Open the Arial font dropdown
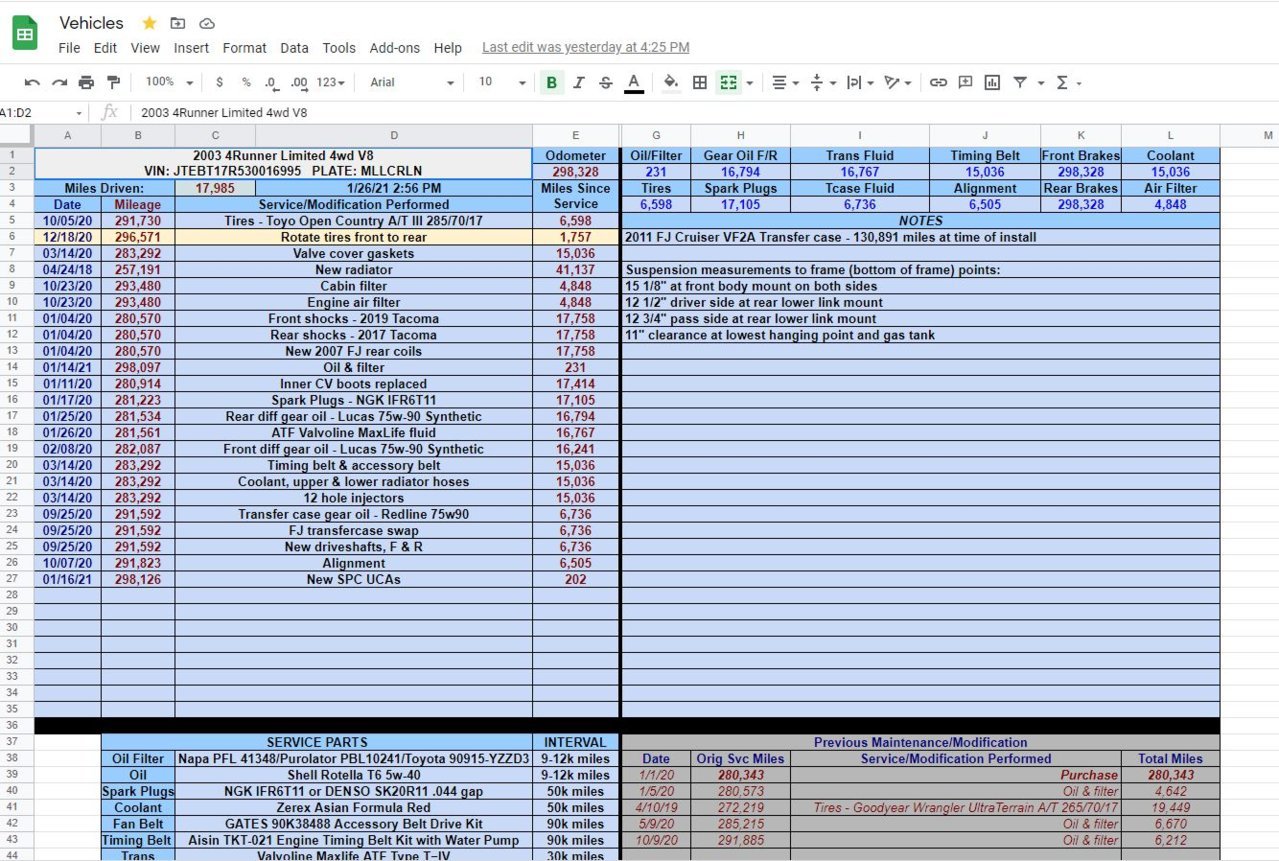 coord(412,82)
